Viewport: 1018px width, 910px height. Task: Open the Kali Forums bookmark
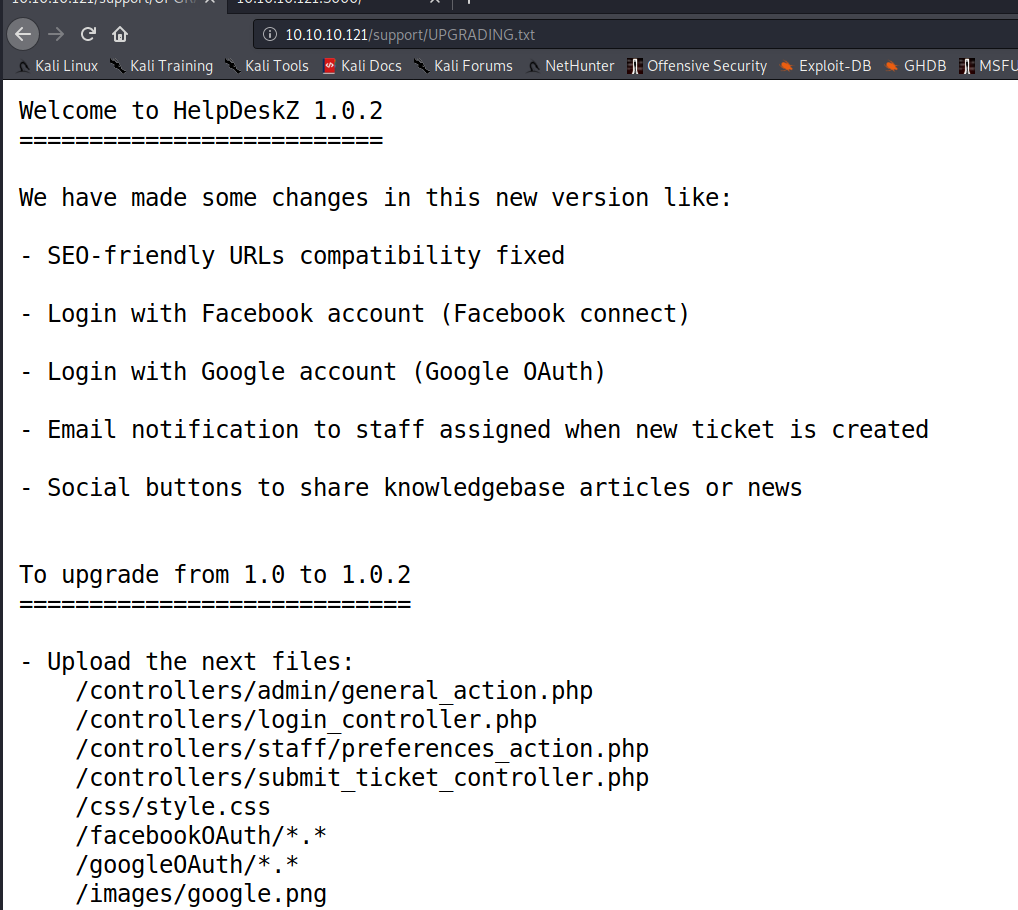coord(463,66)
